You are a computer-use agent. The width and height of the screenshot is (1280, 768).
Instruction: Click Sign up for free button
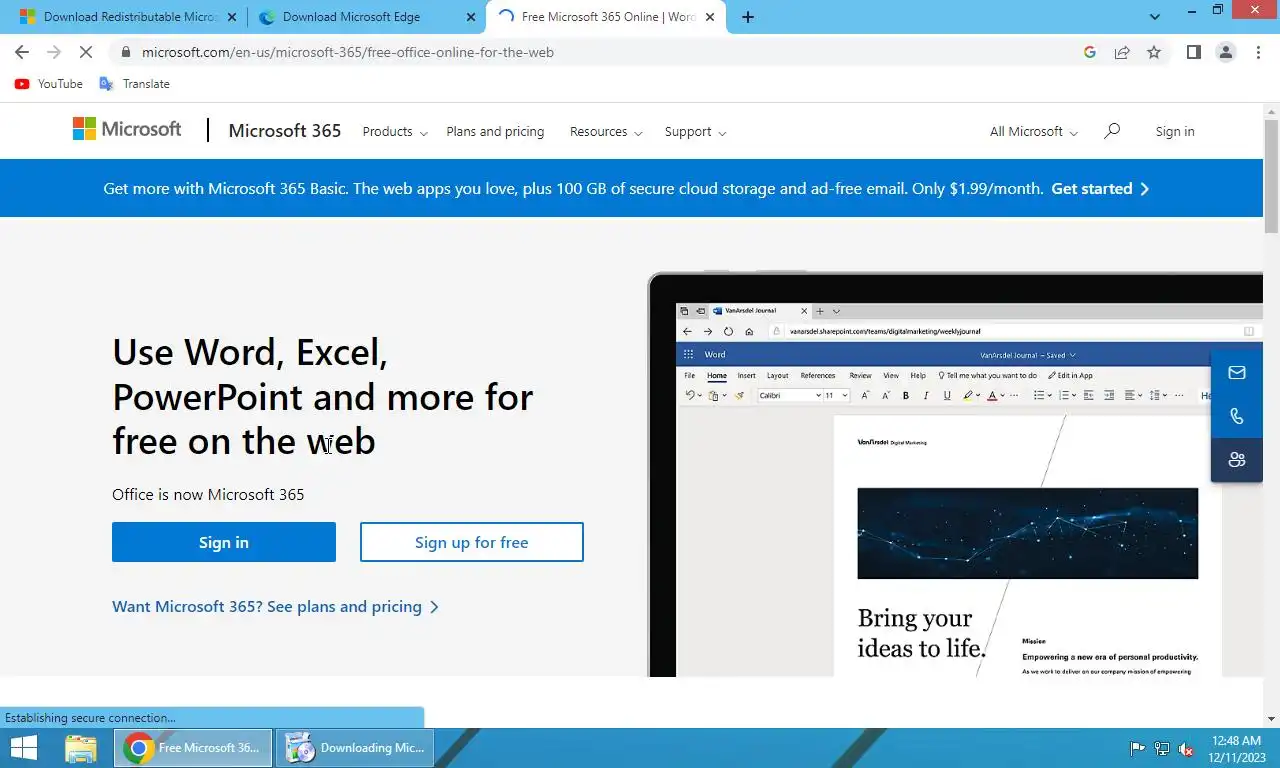pyautogui.click(x=472, y=542)
